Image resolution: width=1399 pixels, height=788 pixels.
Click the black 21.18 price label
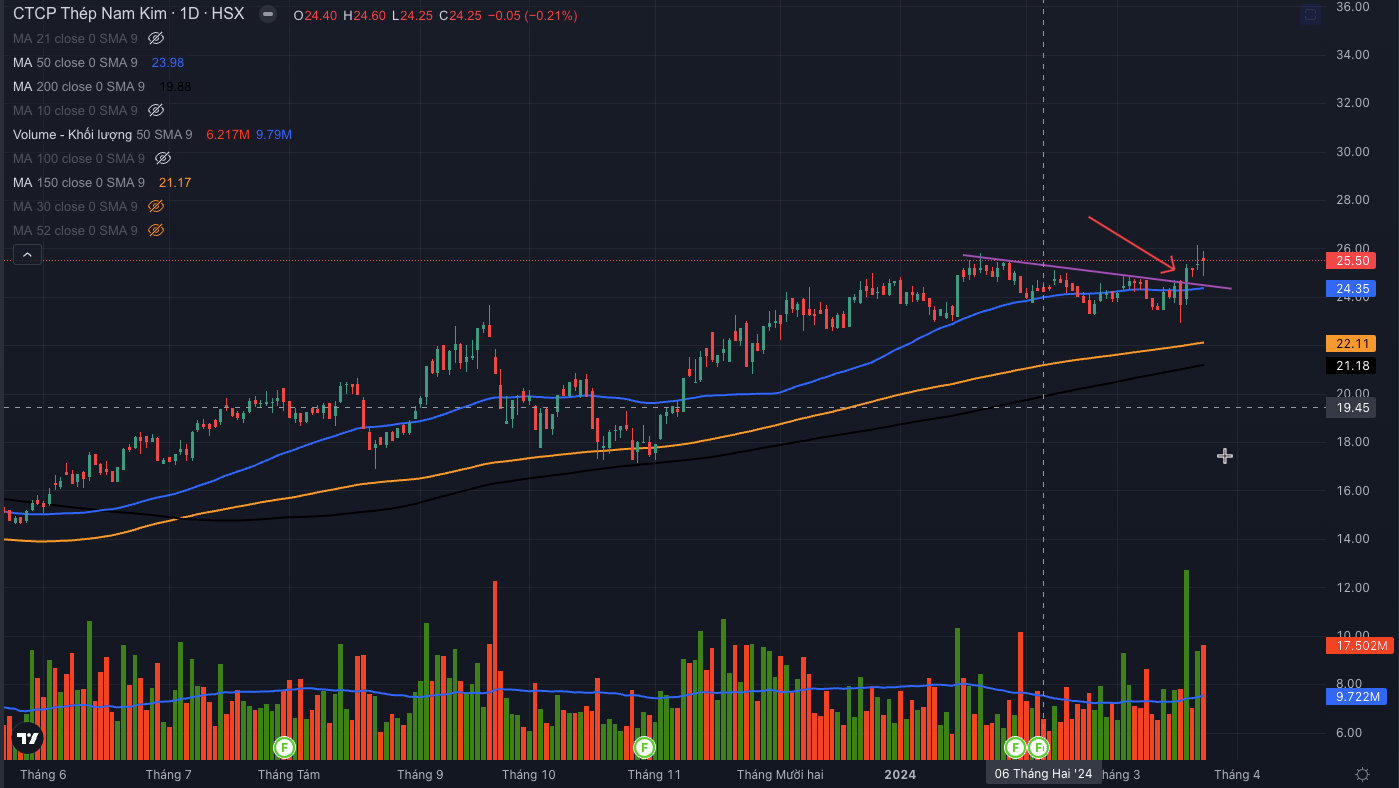(x=1350, y=366)
